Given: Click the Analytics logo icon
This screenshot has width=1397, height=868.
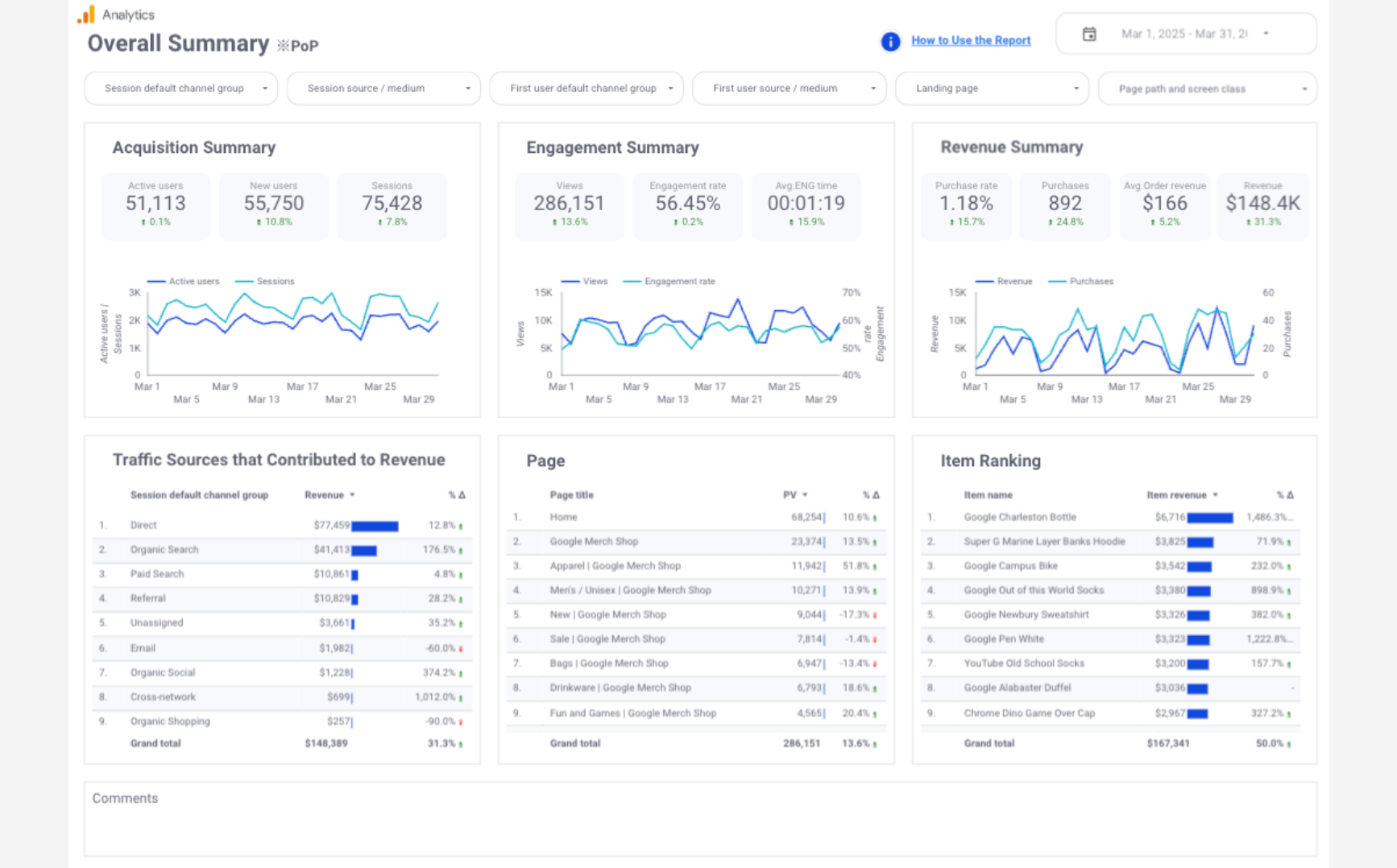Looking at the screenshot, I should pyautogui.click(x=86, y=14).
